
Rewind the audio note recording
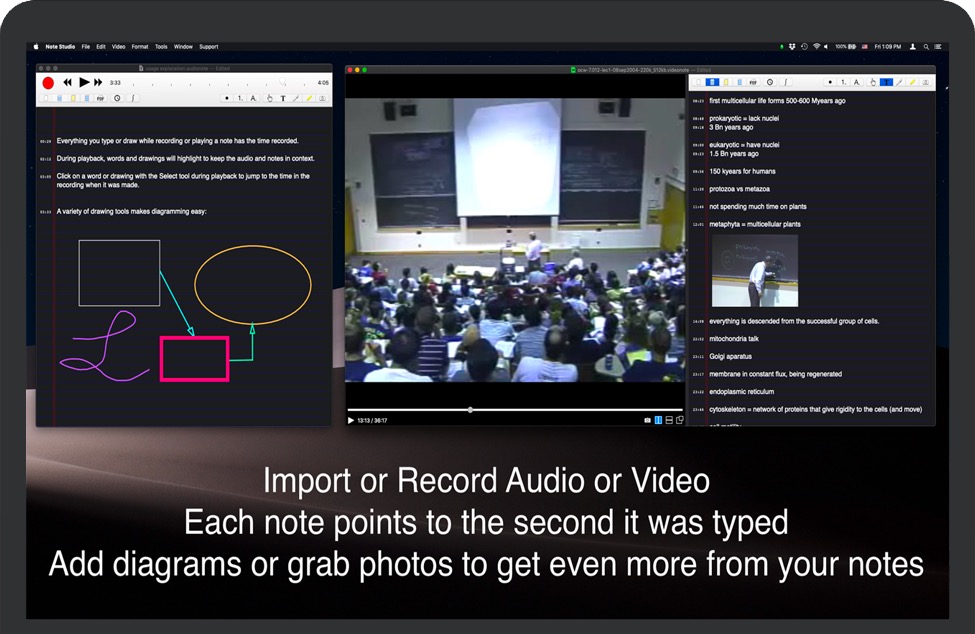[67, 82]
